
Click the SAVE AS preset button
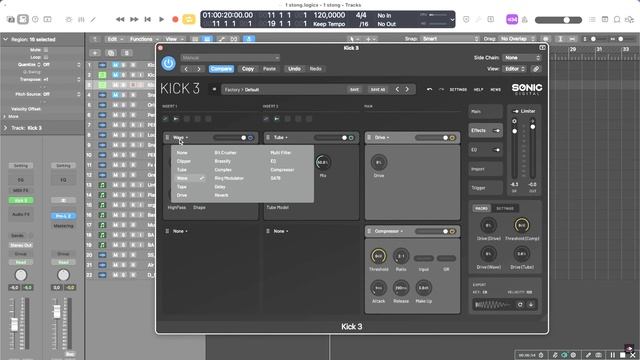[378, 89]
